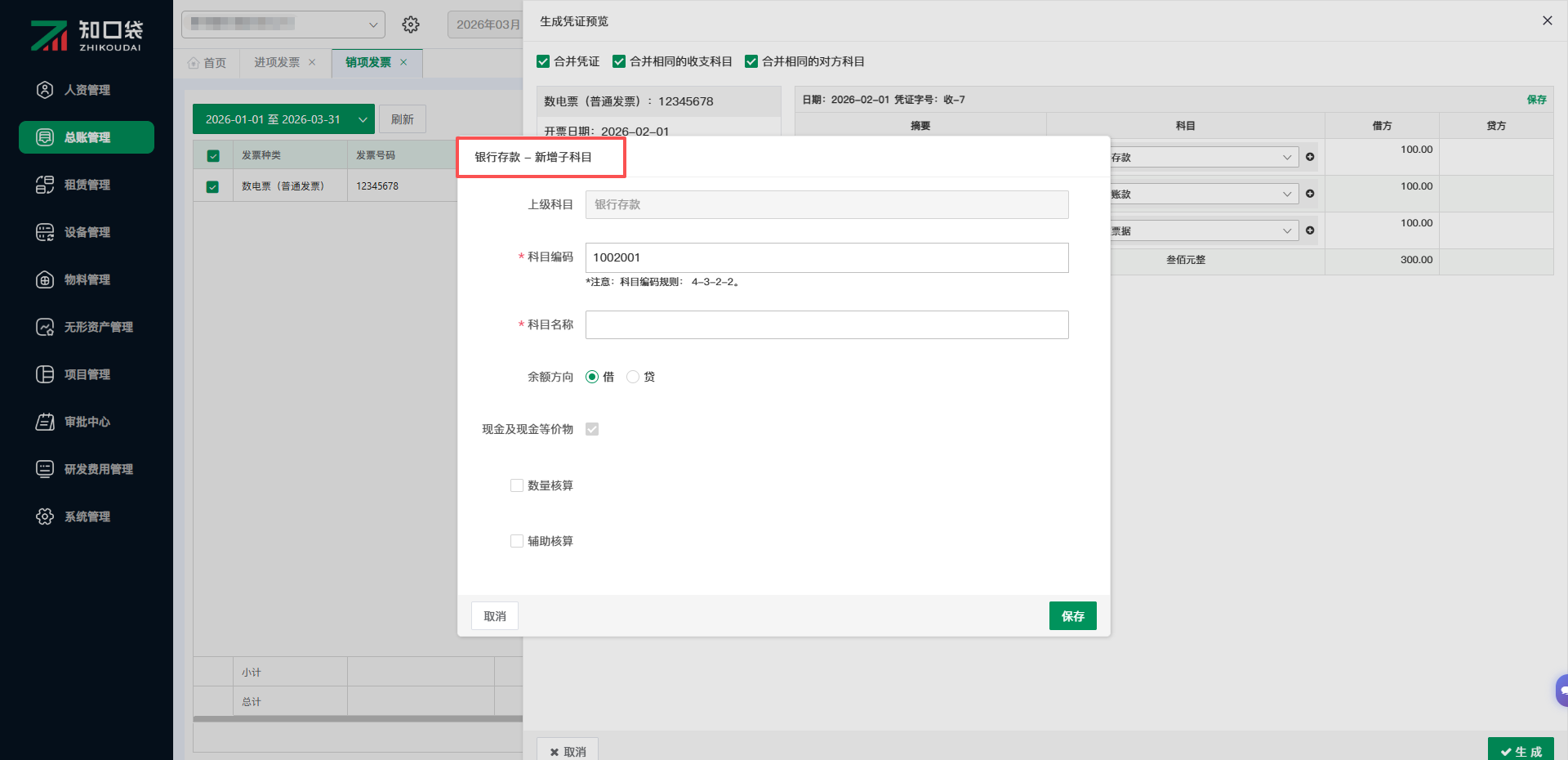Screen dimensions: 1568x760
Task: Click 取消 in the 新增子科目 dialog
Action: click(x=495, y=616)
